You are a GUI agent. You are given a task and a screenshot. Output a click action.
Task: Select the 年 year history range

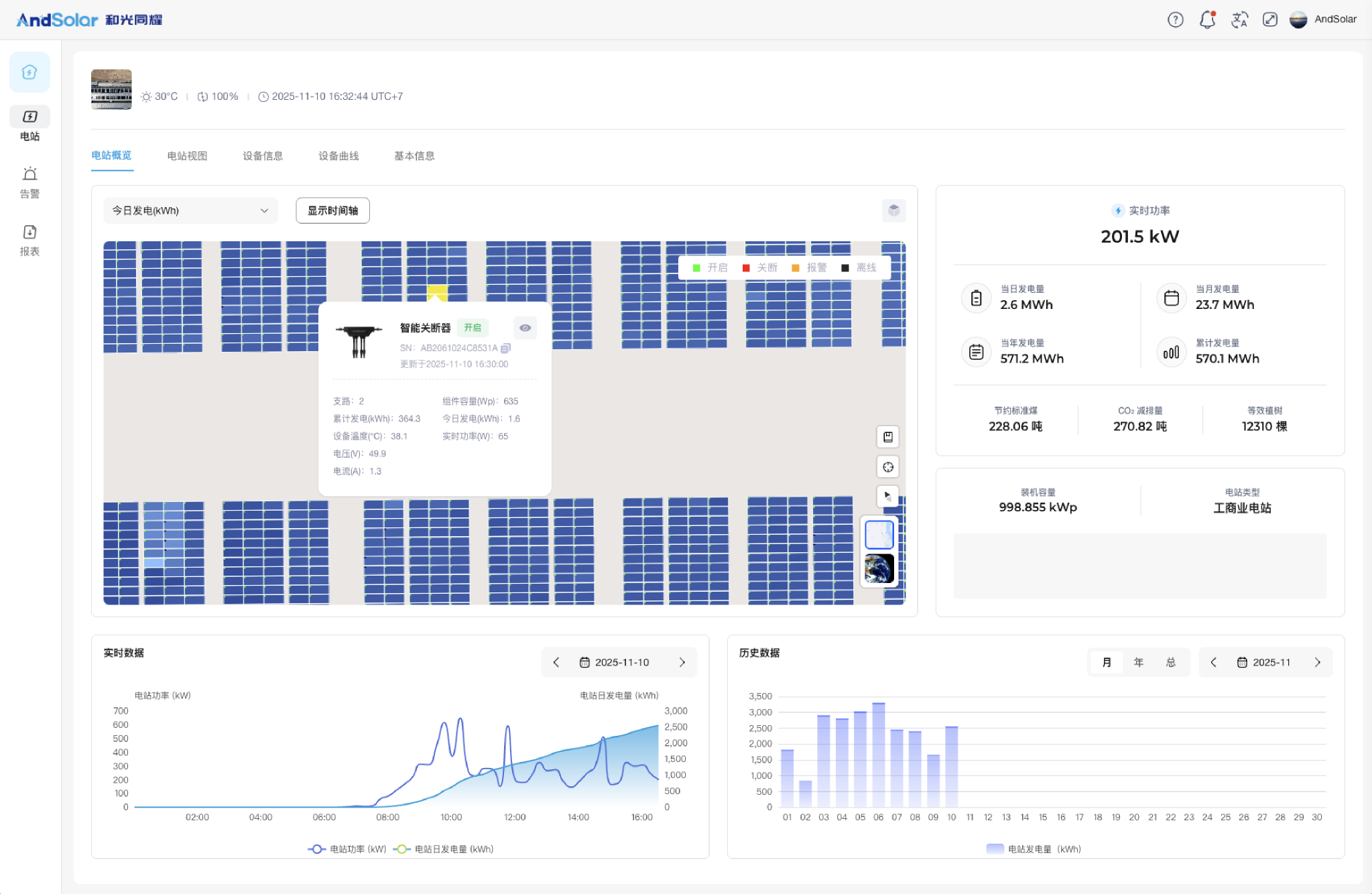coord(1138,662)
